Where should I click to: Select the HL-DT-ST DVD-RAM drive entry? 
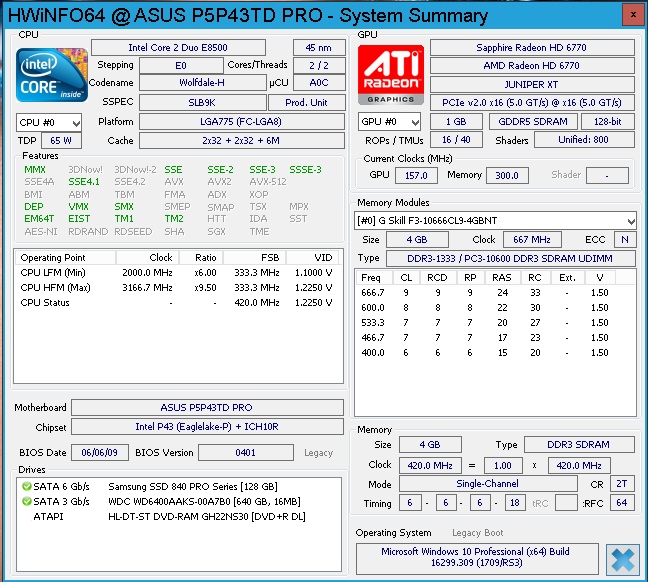pos(178,517)
